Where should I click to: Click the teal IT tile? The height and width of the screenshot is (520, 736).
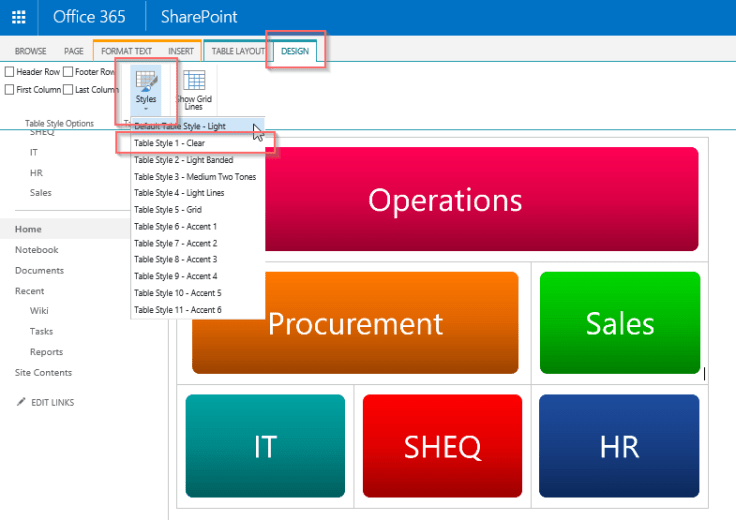coord(265,445)
